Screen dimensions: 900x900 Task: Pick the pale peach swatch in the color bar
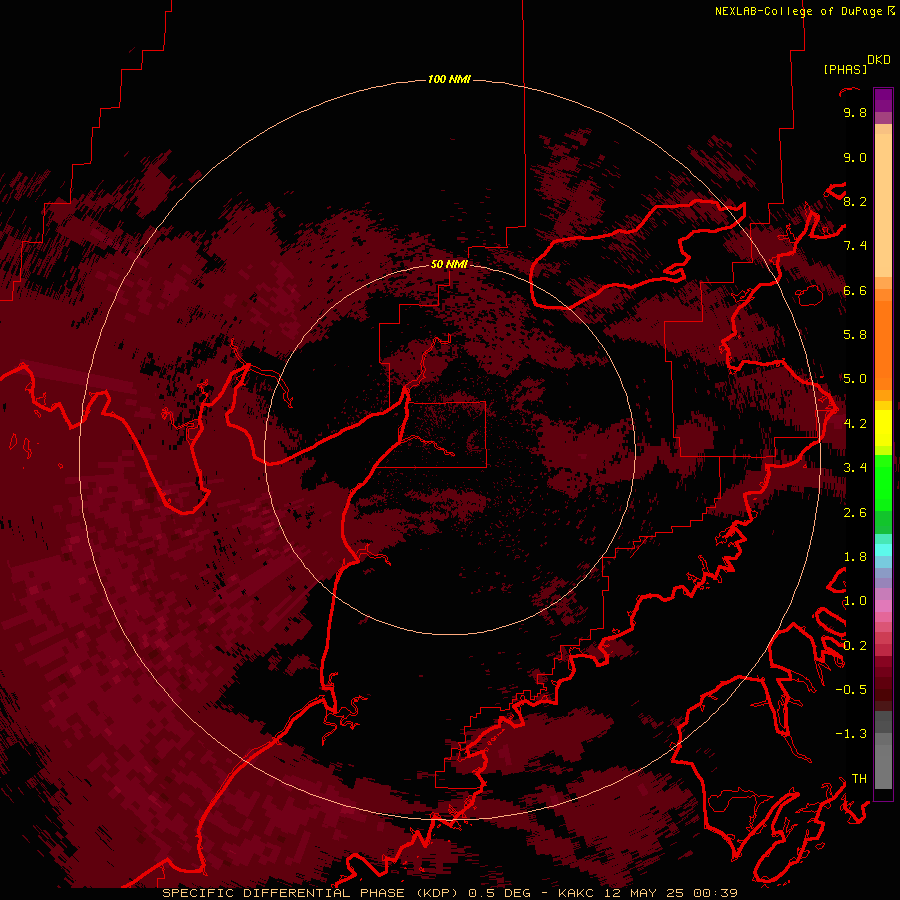tap(883, 205)
